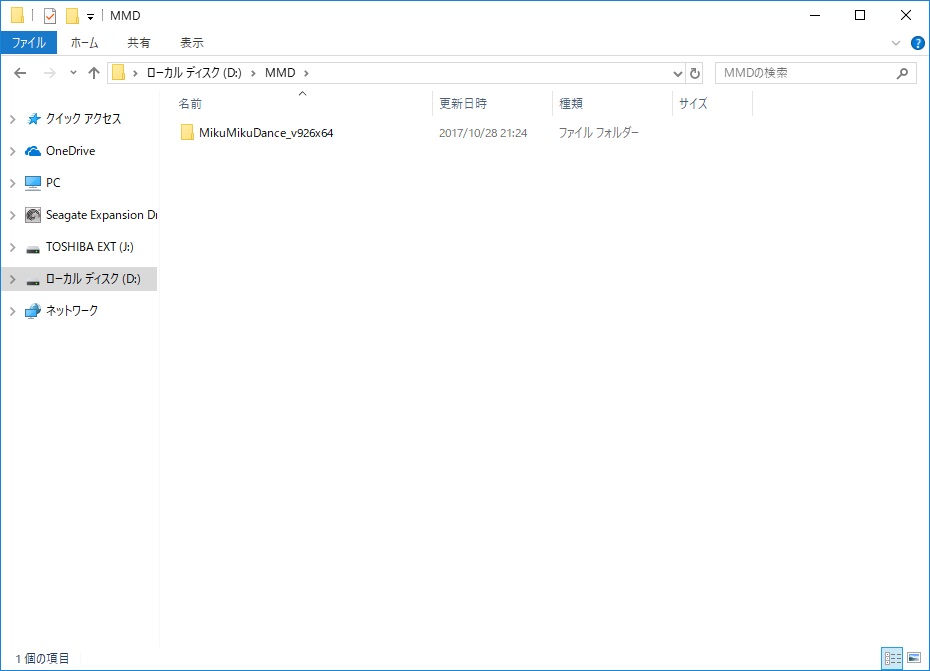Expand the ribbon with the chevron
This screenshot has height=671, width=930.
coord(896,43)
